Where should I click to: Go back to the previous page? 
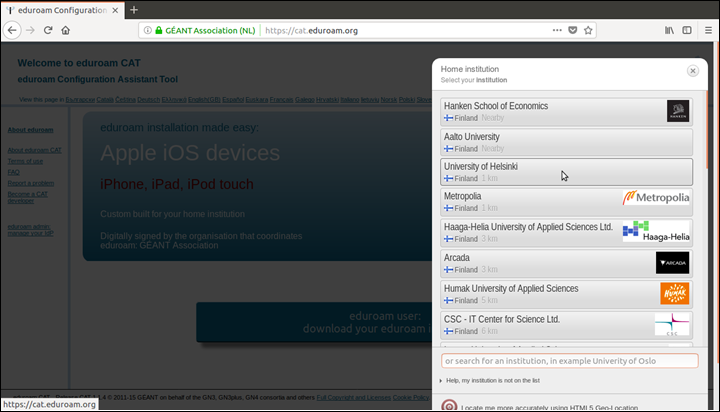[12, 30]
